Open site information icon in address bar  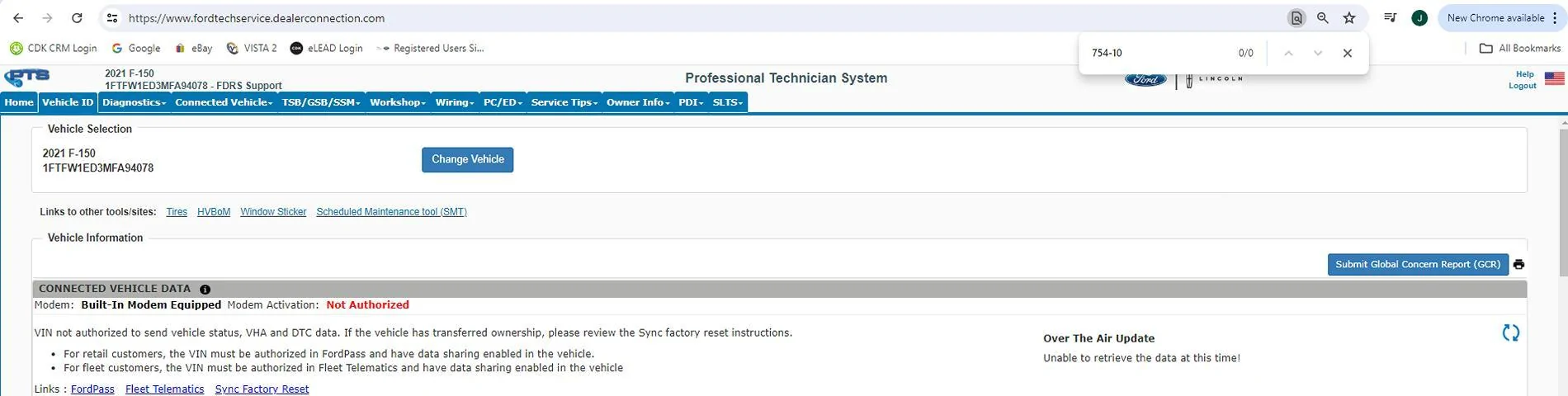tap(112, 18)
